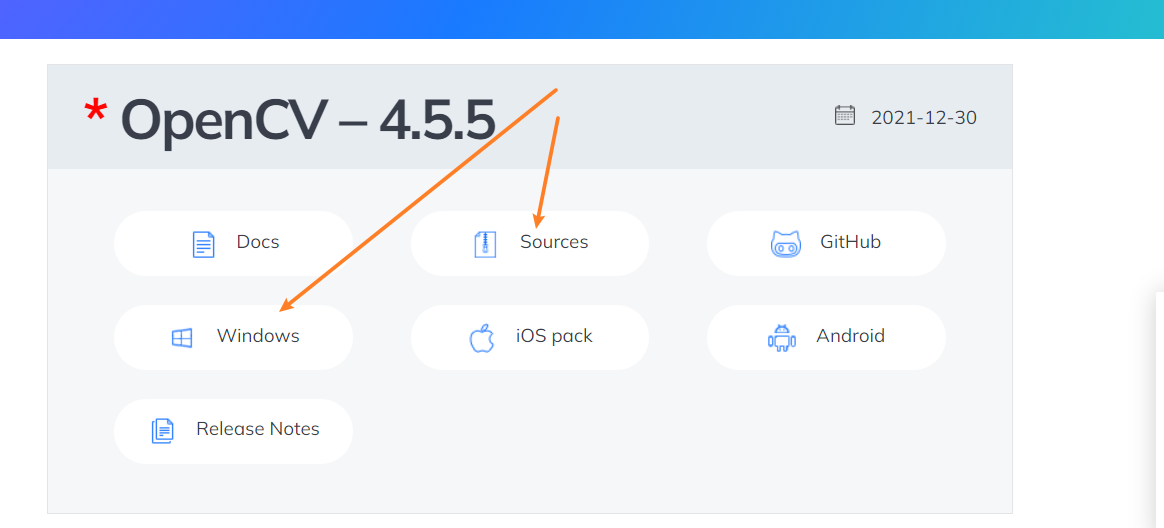Screen dimensions: 1164x528
Task: Click the OpenCV – 4.5.5 heading
Action: tap(307, 120)
